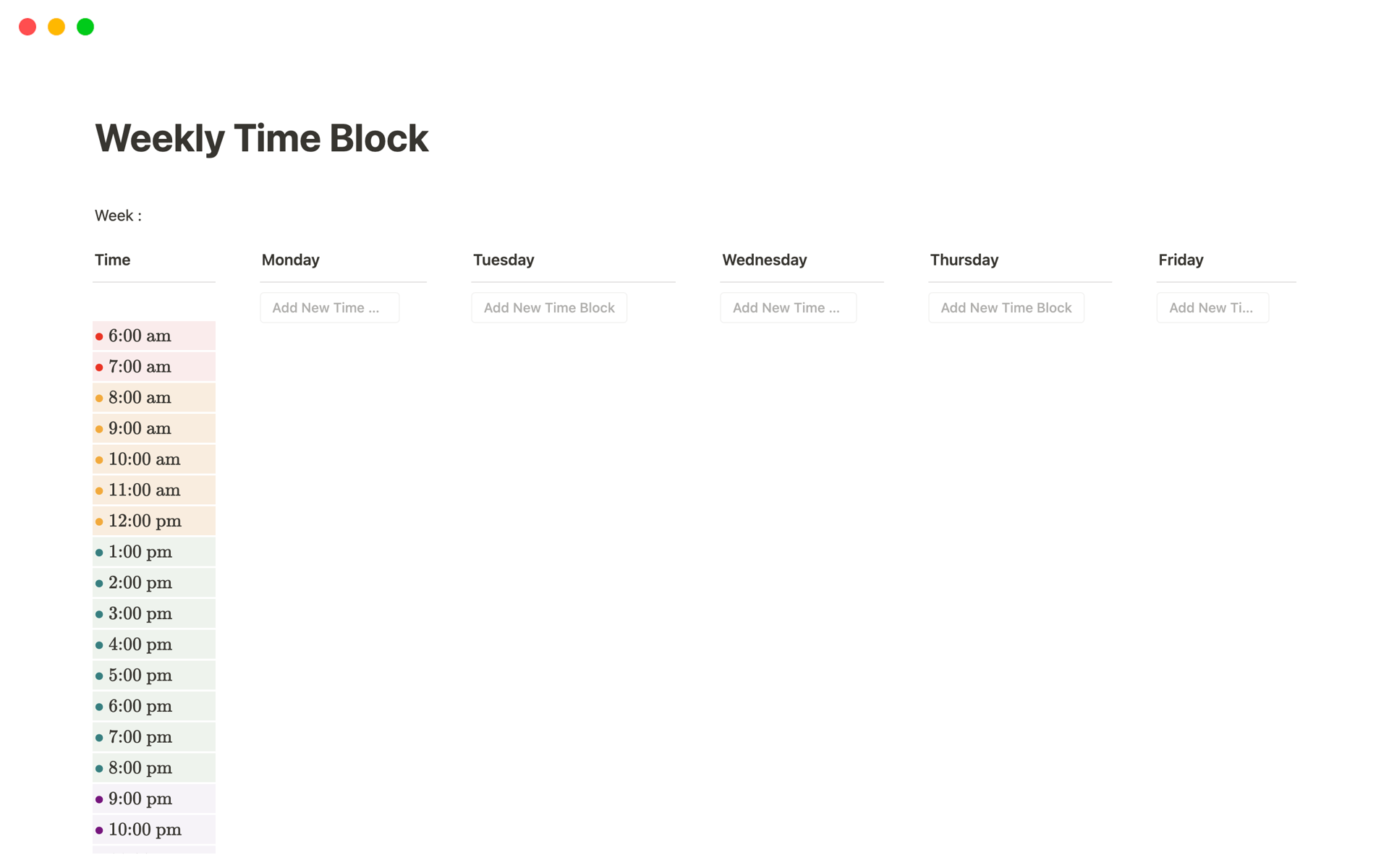
Task: Expand the Tuesday column header
Action: (x=503, y=259)
